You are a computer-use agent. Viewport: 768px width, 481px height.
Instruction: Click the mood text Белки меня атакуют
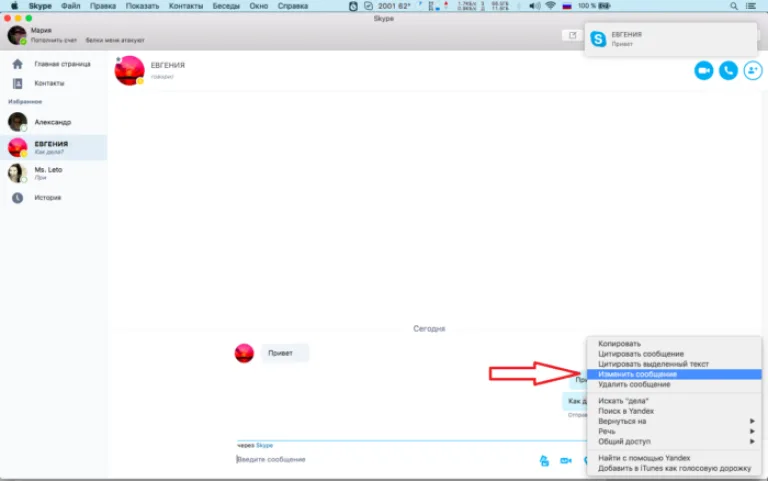point(115,40)
